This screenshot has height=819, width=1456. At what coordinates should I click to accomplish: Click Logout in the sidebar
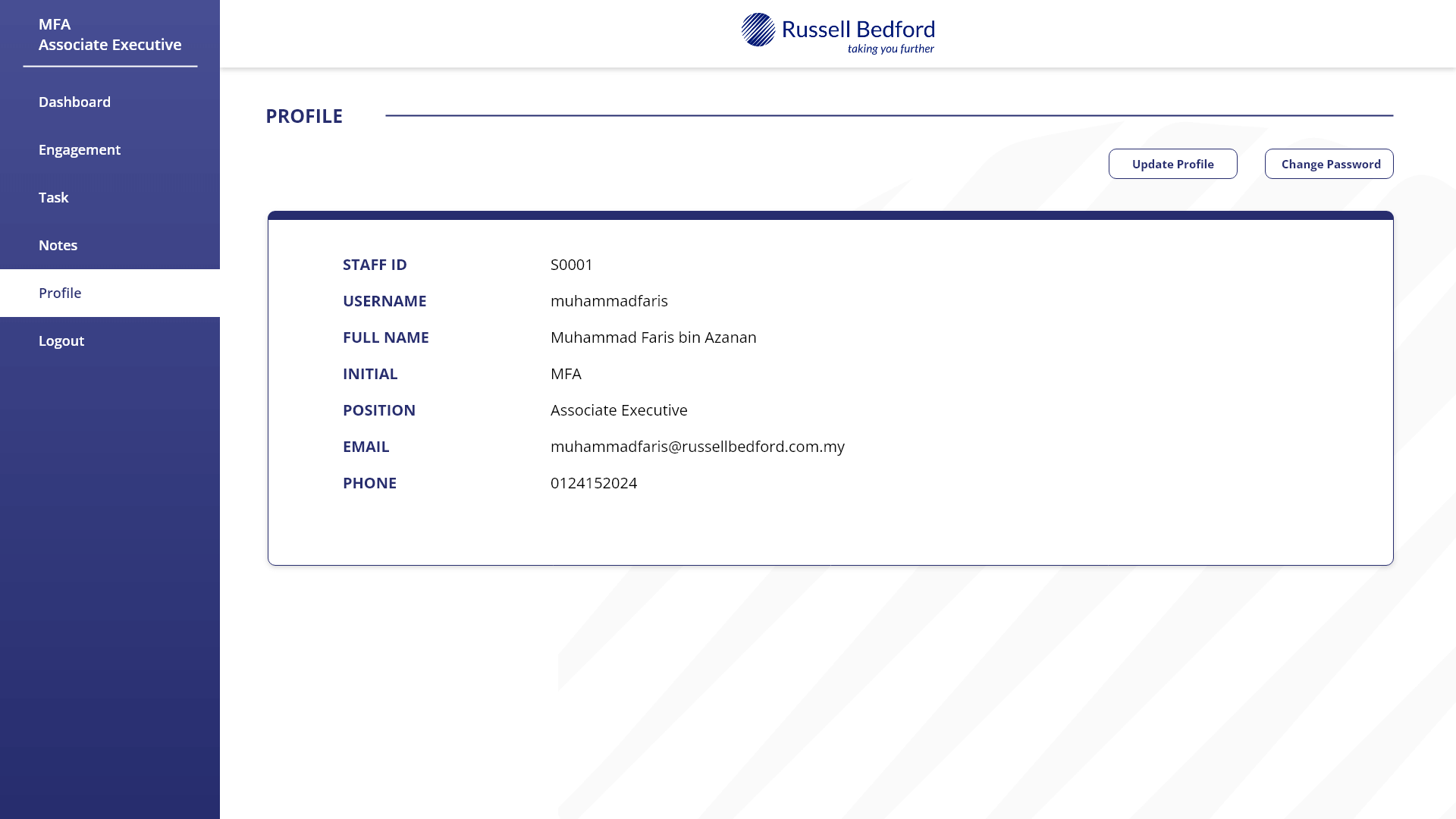61,340
